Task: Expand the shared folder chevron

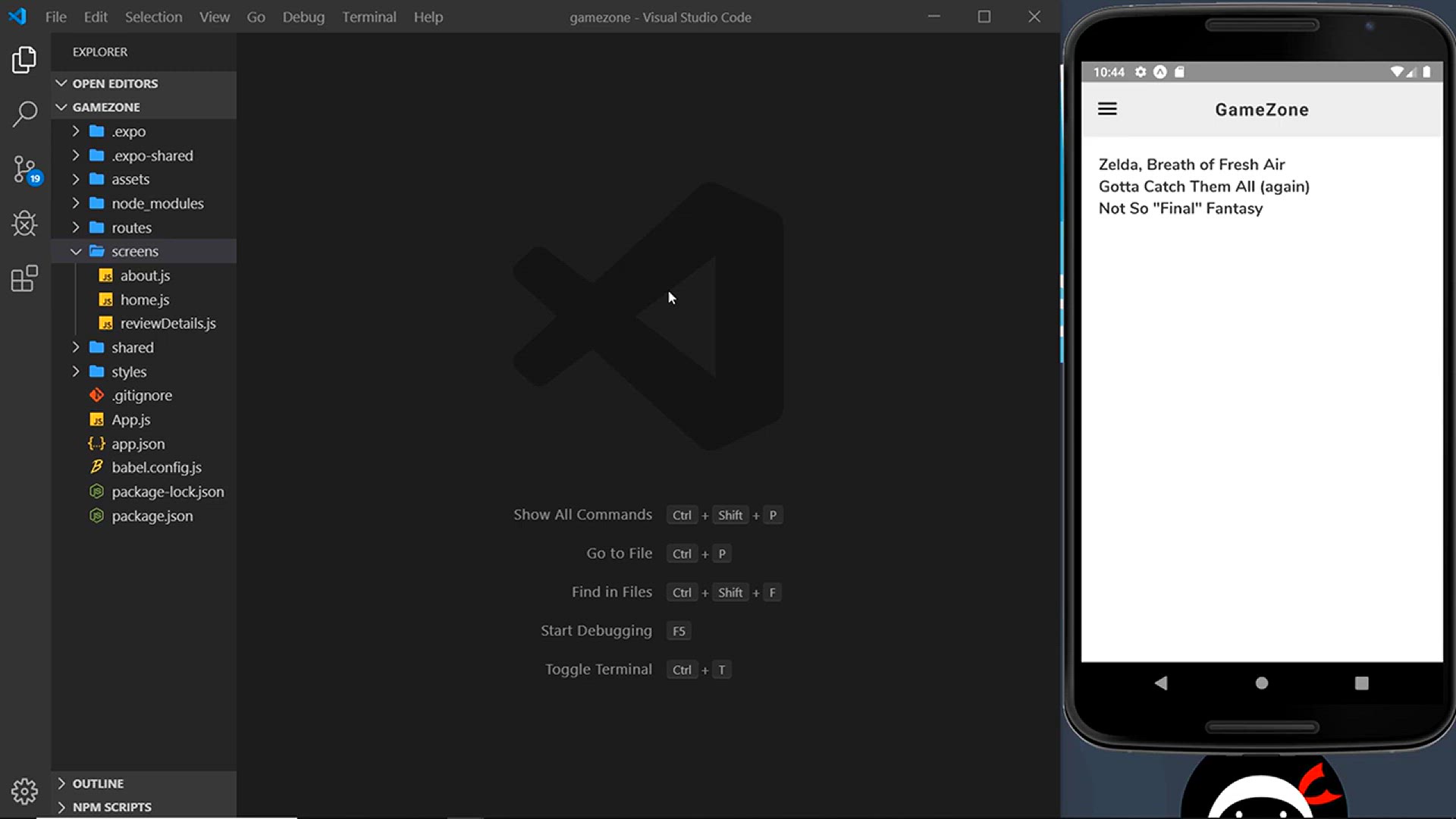Action: point(76,347)
